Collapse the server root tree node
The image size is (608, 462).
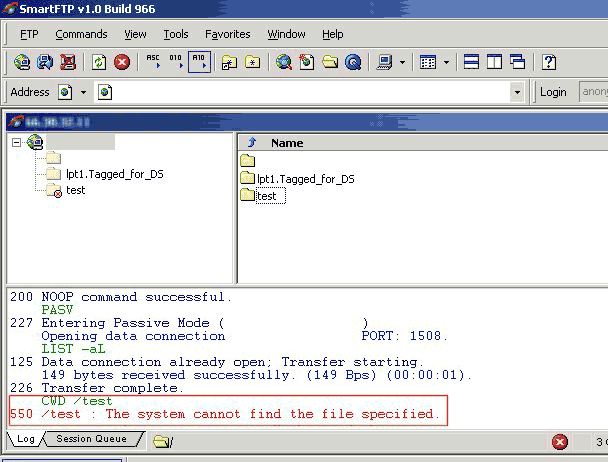tap(18, 143)
